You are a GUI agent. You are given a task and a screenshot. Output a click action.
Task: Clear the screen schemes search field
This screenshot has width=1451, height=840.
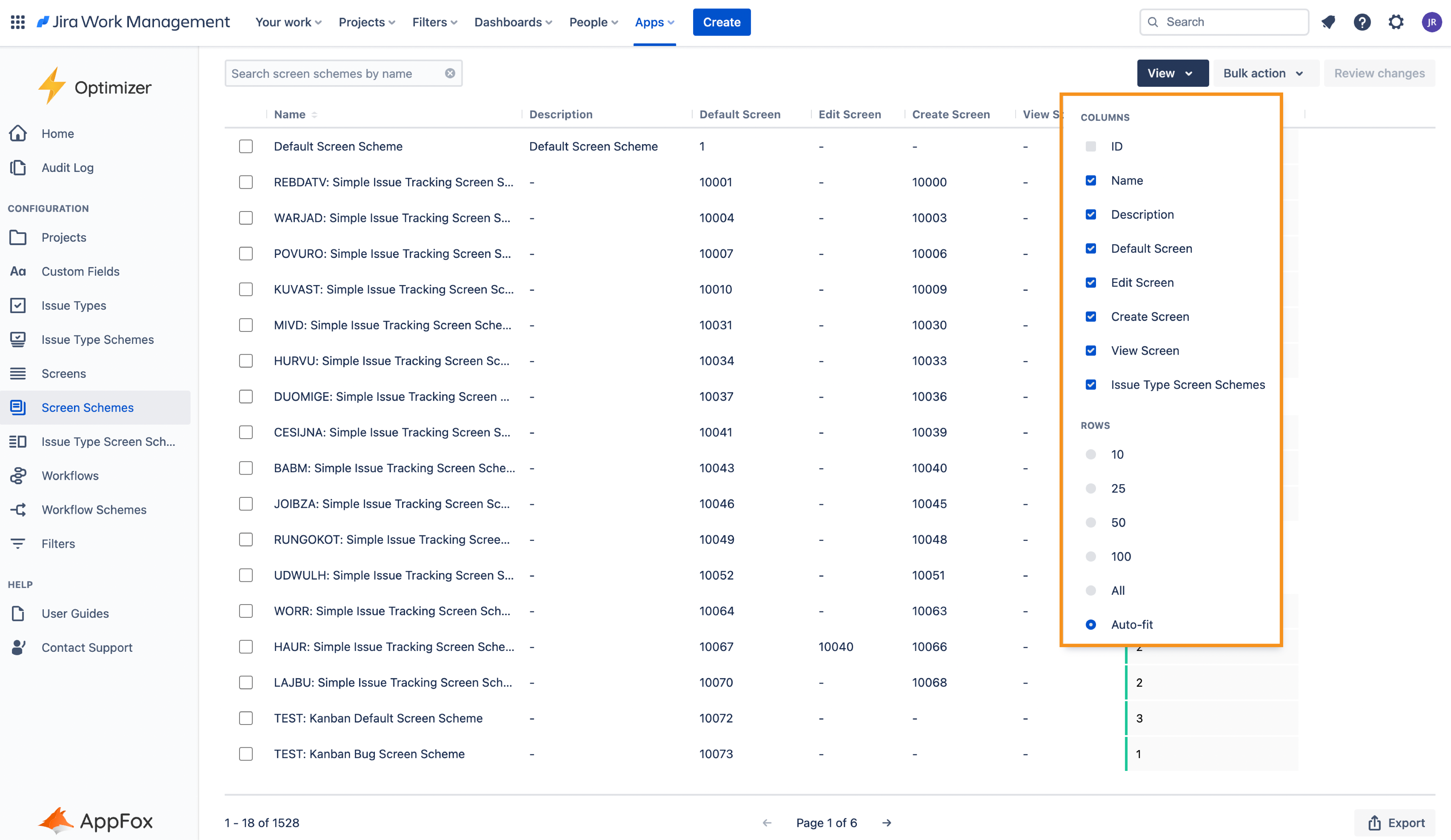pyautogui.click(x=450, y=73)
